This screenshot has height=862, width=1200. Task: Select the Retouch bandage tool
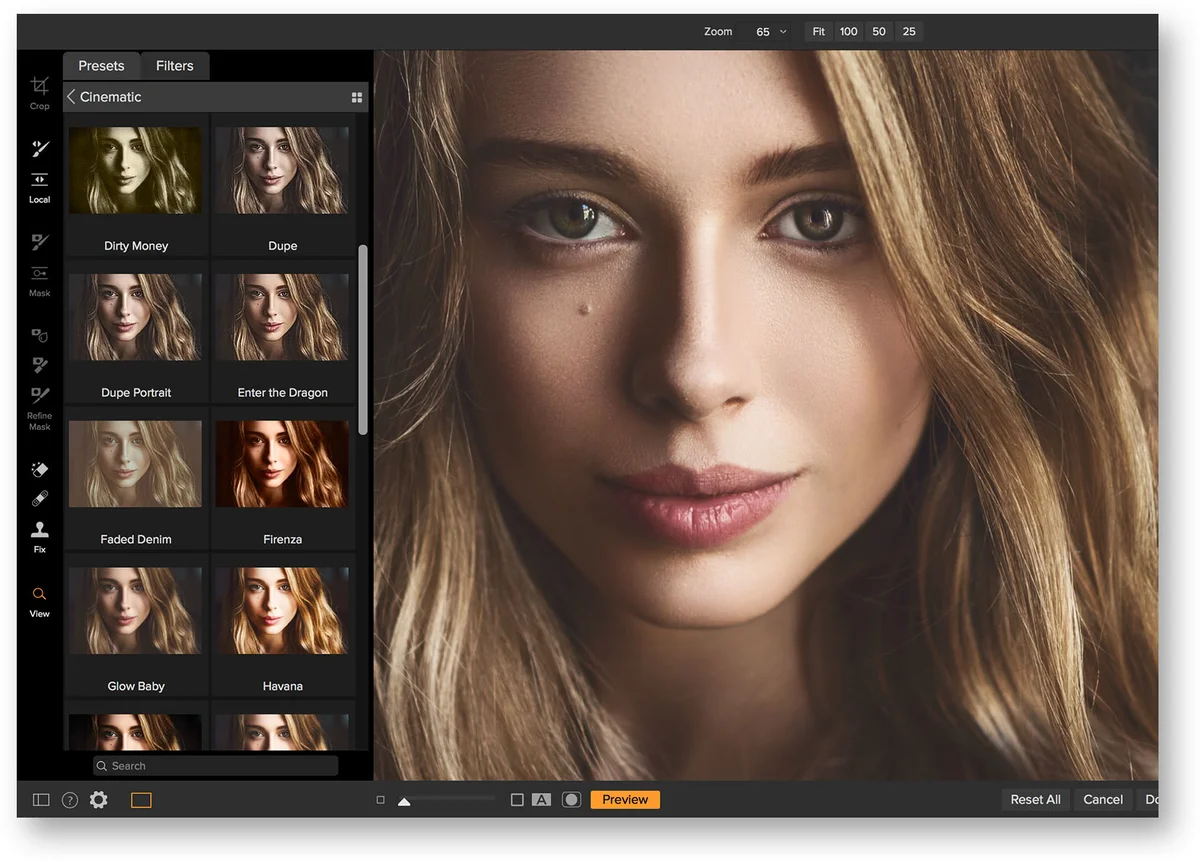[40, 499]
